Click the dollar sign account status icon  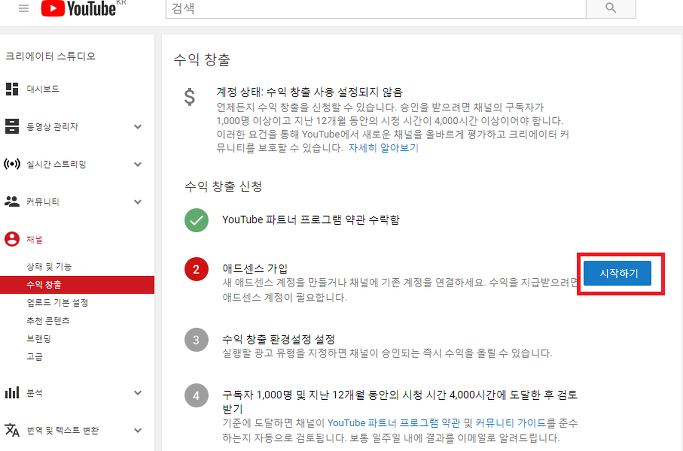tap(189, 97)
